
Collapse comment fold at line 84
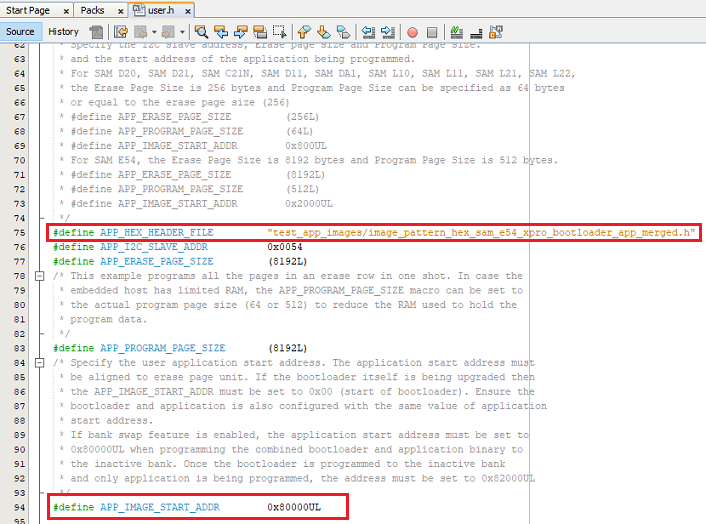[40, 363]
